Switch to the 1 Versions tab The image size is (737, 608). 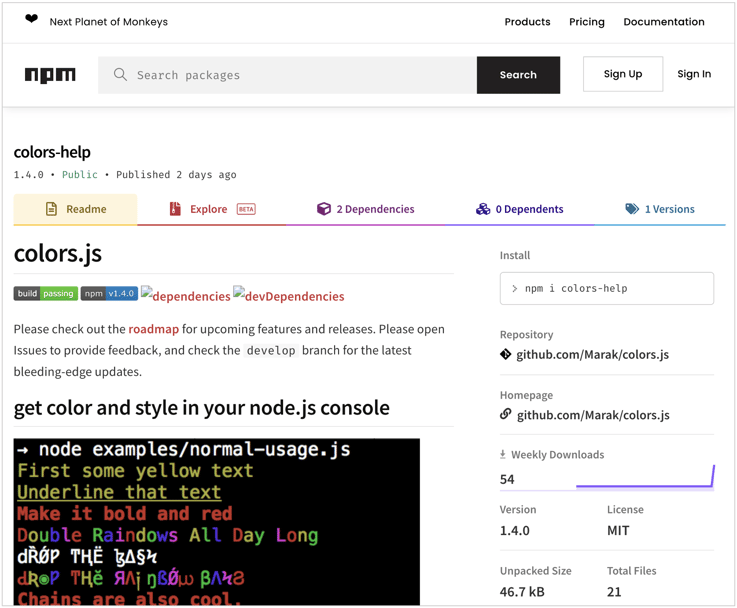[660, 210]
